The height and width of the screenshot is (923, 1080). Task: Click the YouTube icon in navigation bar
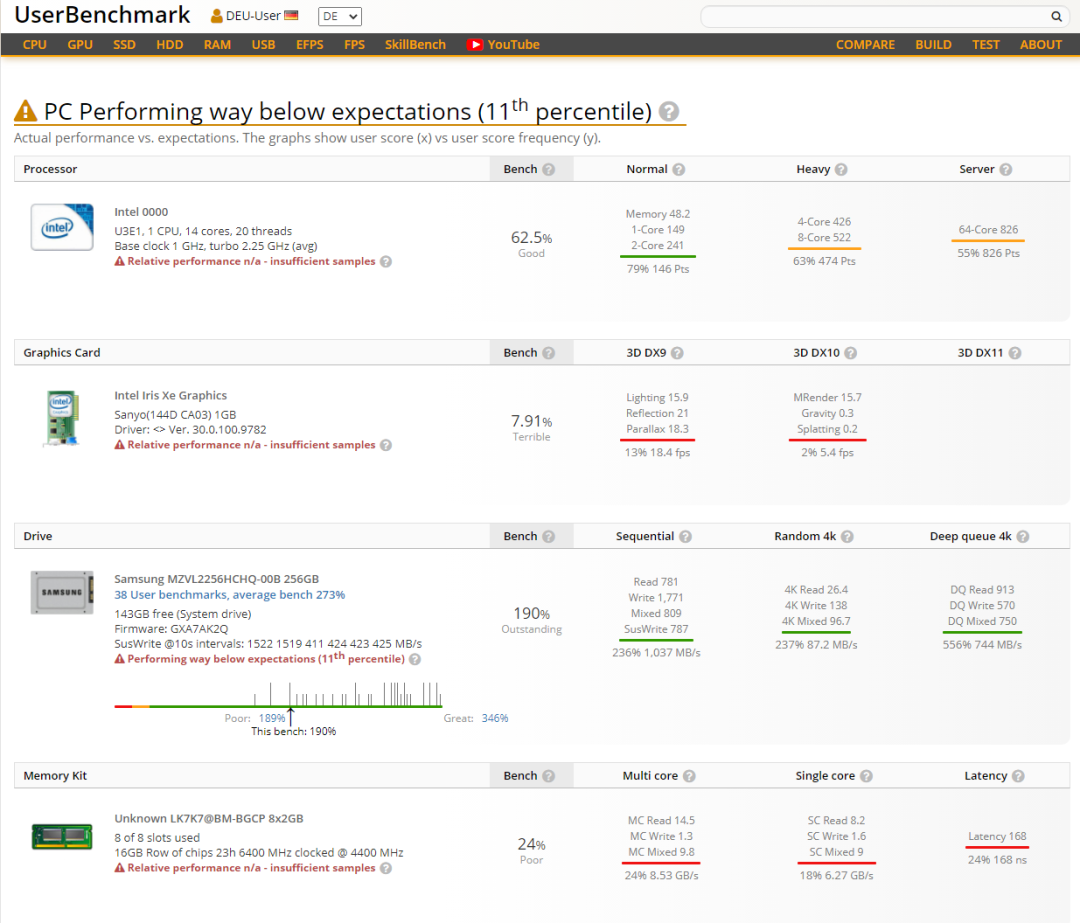click(475, 45)
